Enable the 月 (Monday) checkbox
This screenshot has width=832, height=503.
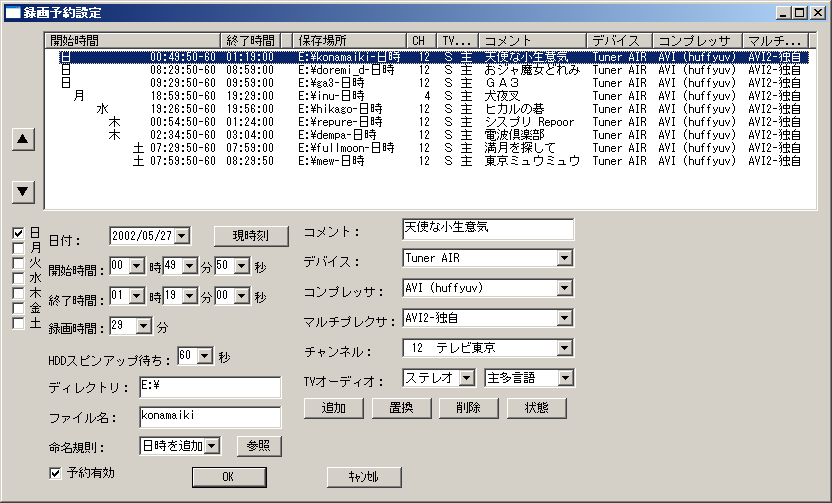(x=19, y=248)
